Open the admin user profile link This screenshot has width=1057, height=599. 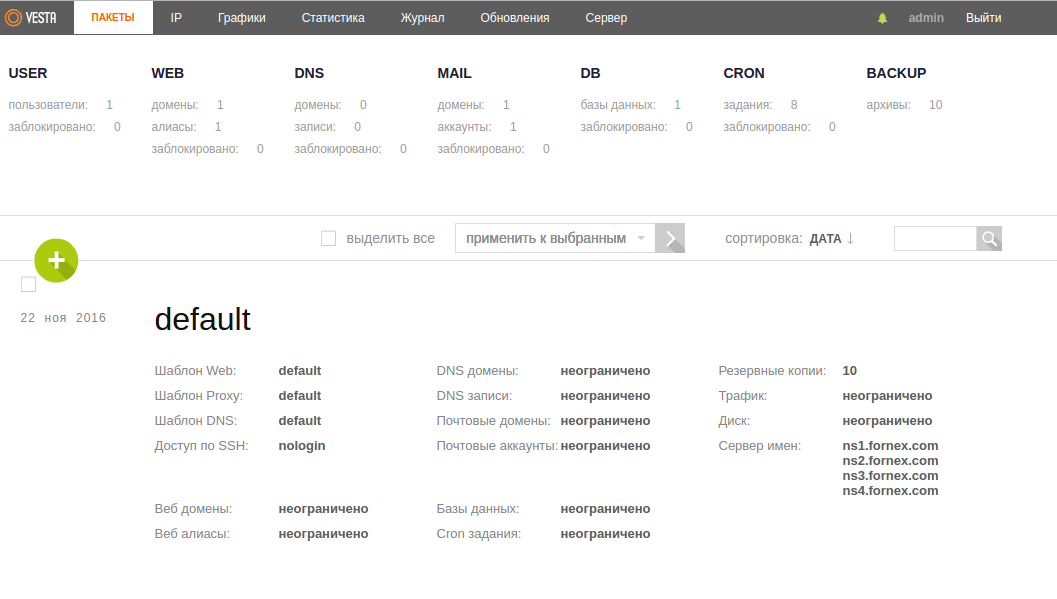[x=926, y=18]
